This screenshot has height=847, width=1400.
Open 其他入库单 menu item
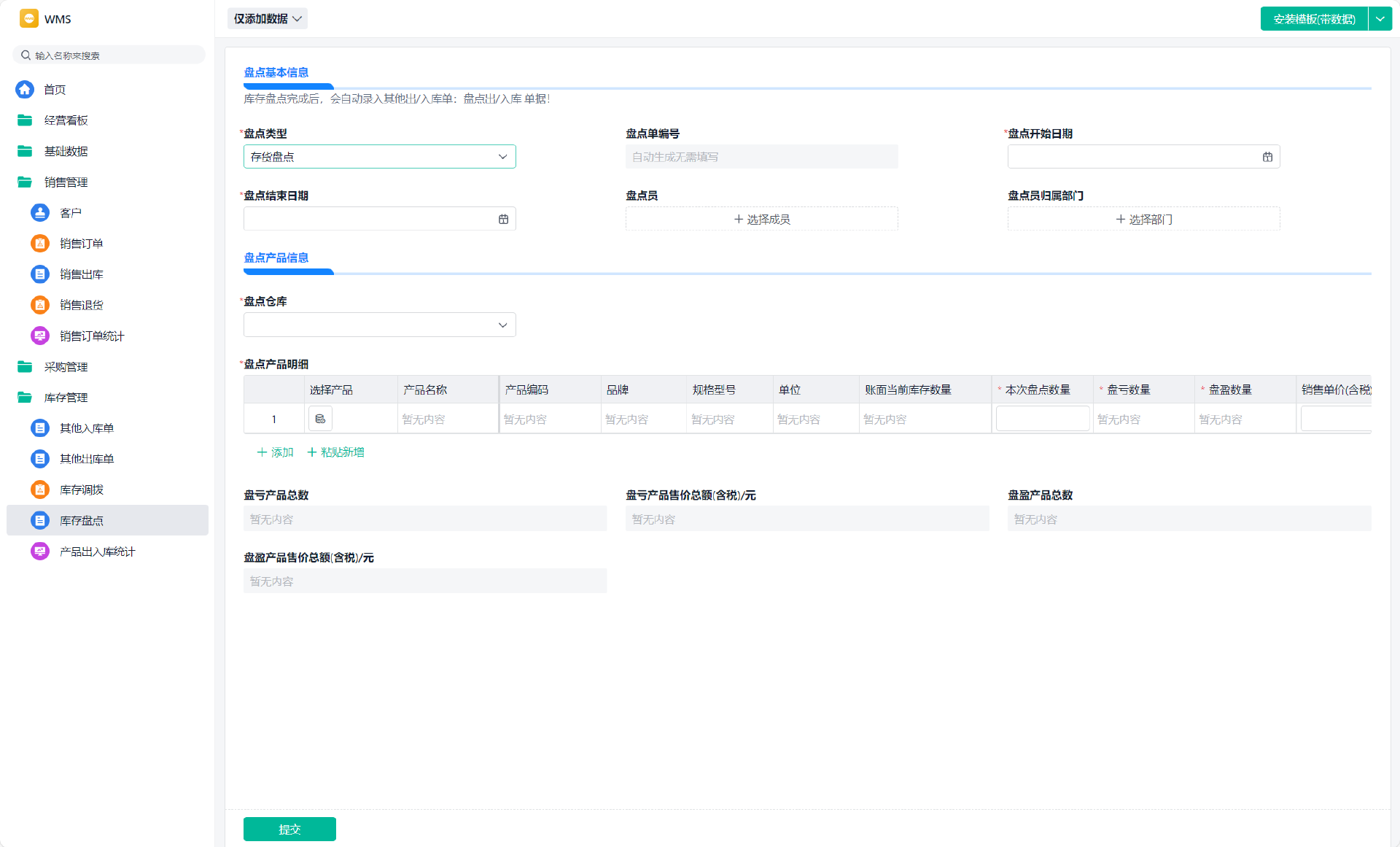coord(86,428)
